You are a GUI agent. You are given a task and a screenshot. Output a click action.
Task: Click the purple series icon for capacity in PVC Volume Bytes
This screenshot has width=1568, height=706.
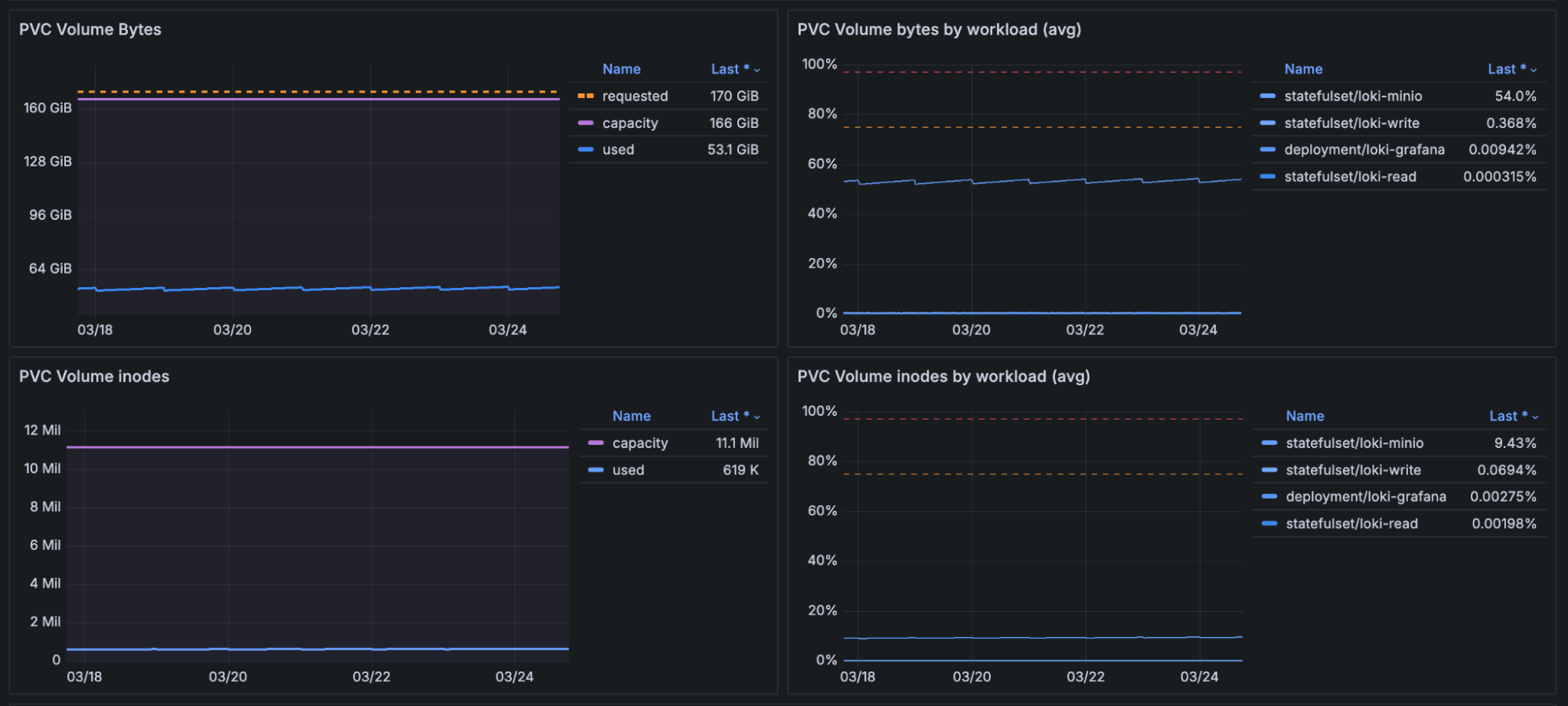click(585, 123)
